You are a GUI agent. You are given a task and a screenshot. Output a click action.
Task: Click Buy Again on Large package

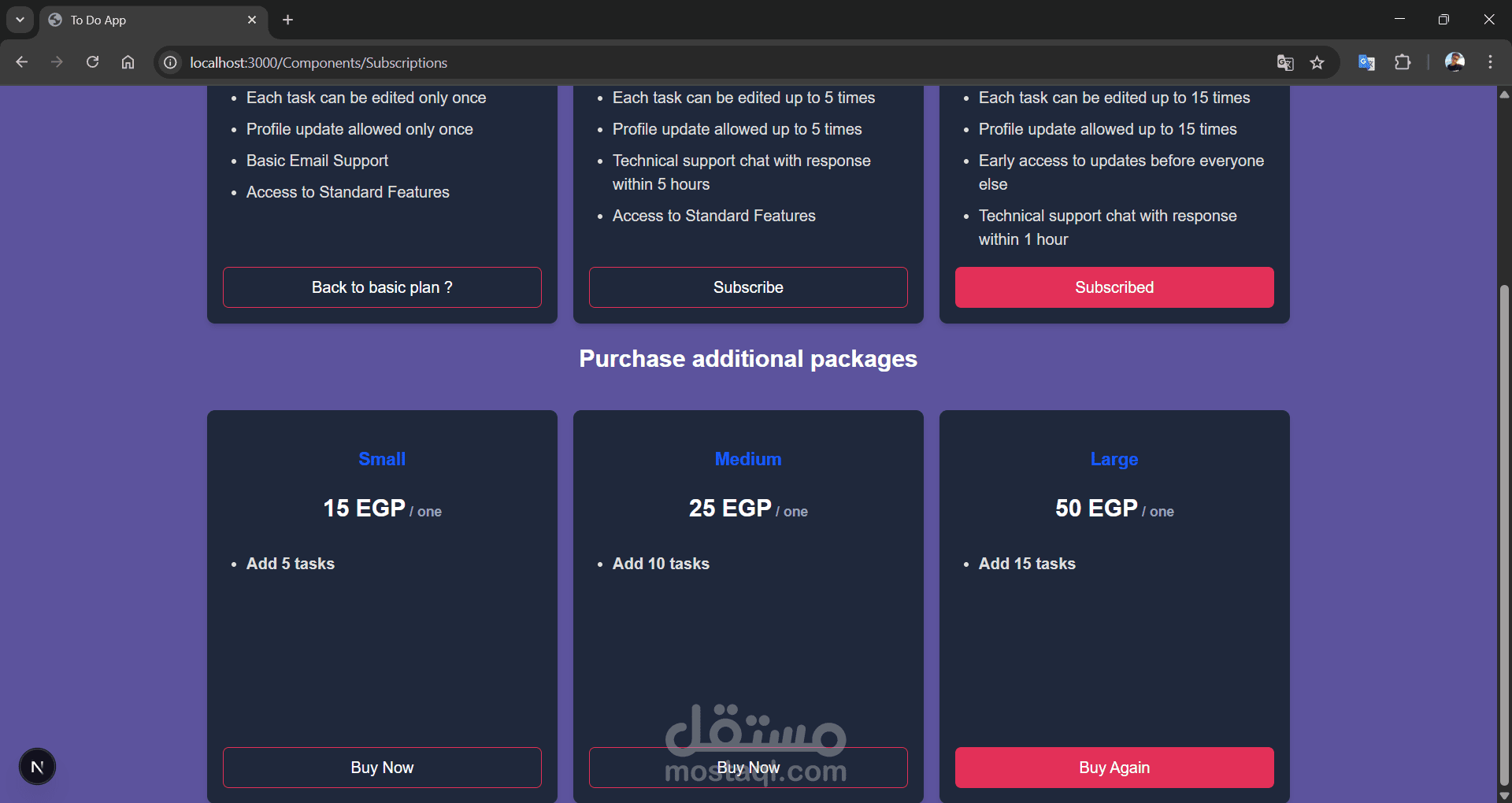(x=1114, y=768)
